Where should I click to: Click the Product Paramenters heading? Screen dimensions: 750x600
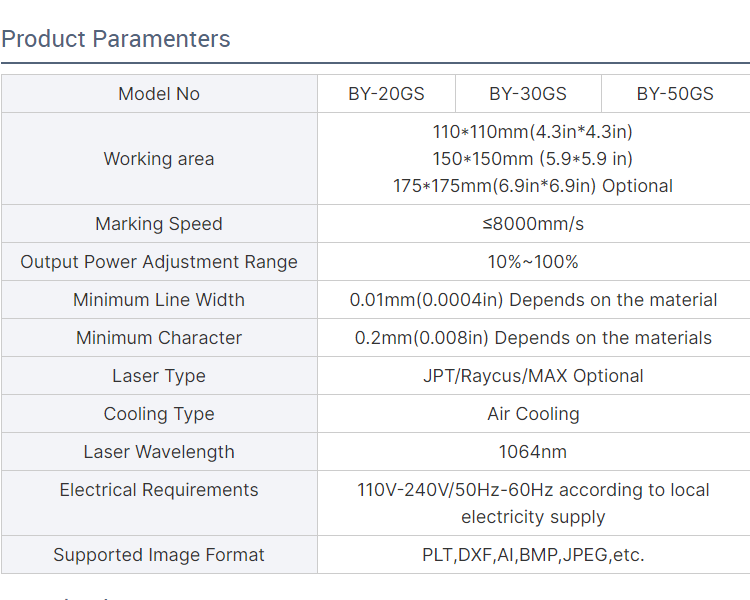[116, 39]
